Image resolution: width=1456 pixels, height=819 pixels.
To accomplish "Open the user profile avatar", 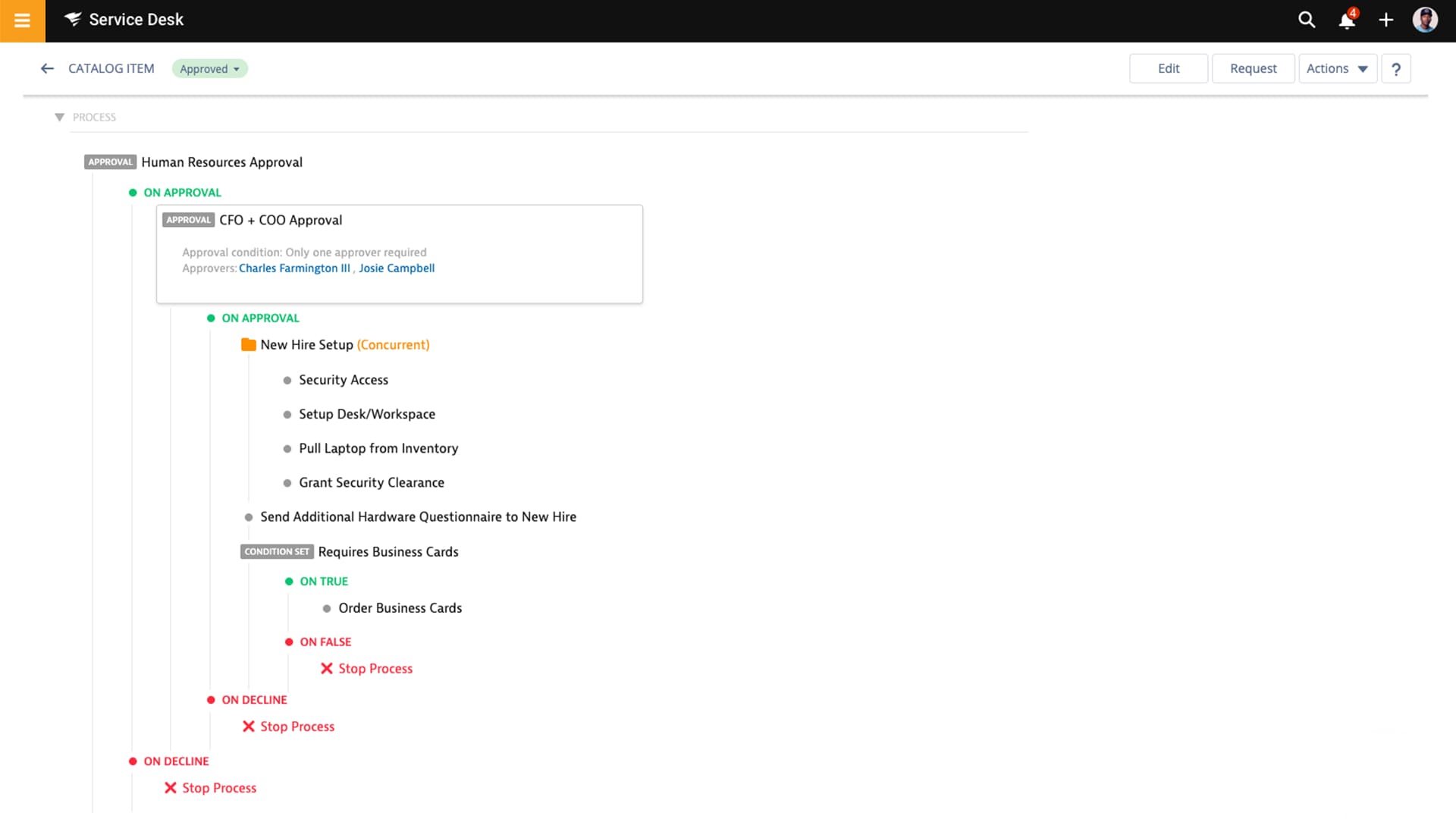I will (1425, 20).
